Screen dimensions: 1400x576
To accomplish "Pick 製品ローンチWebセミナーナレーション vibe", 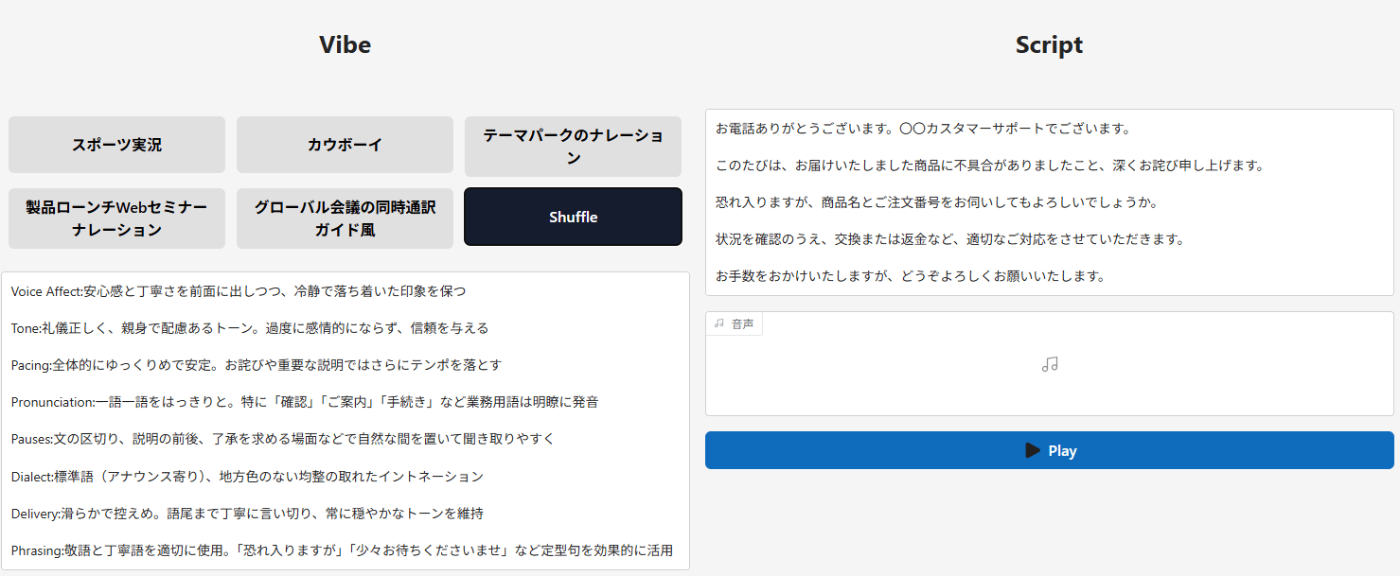I will [x=117, y=218].
